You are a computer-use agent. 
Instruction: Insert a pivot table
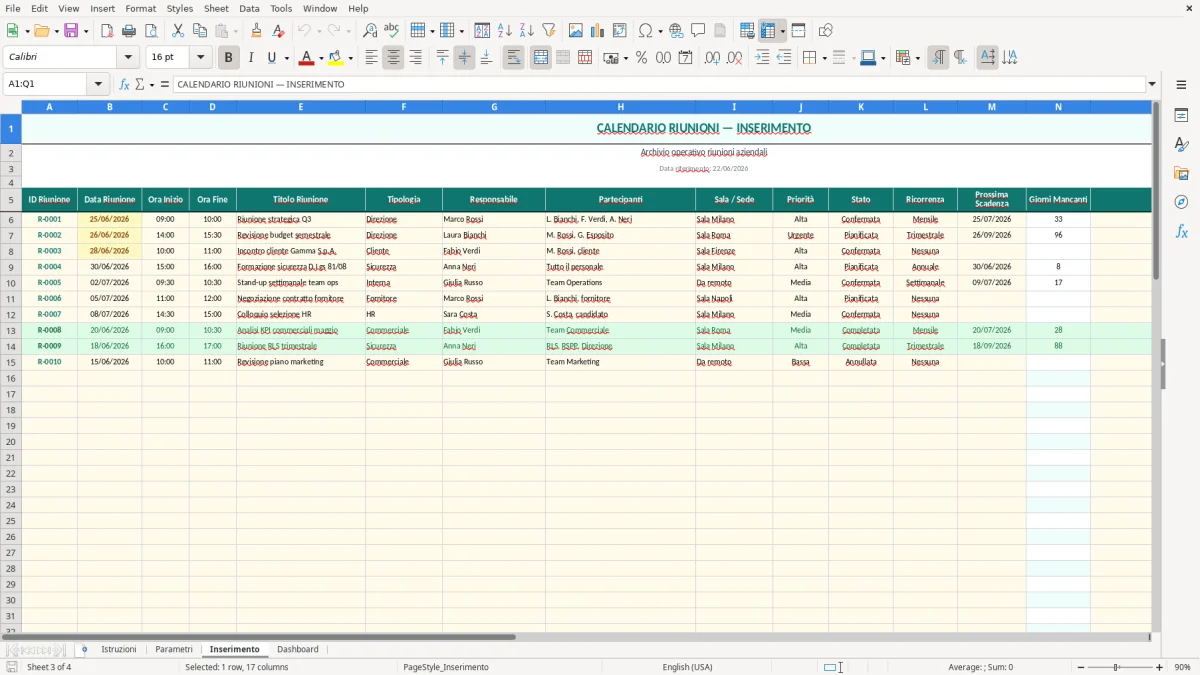(x=620, y=31)
